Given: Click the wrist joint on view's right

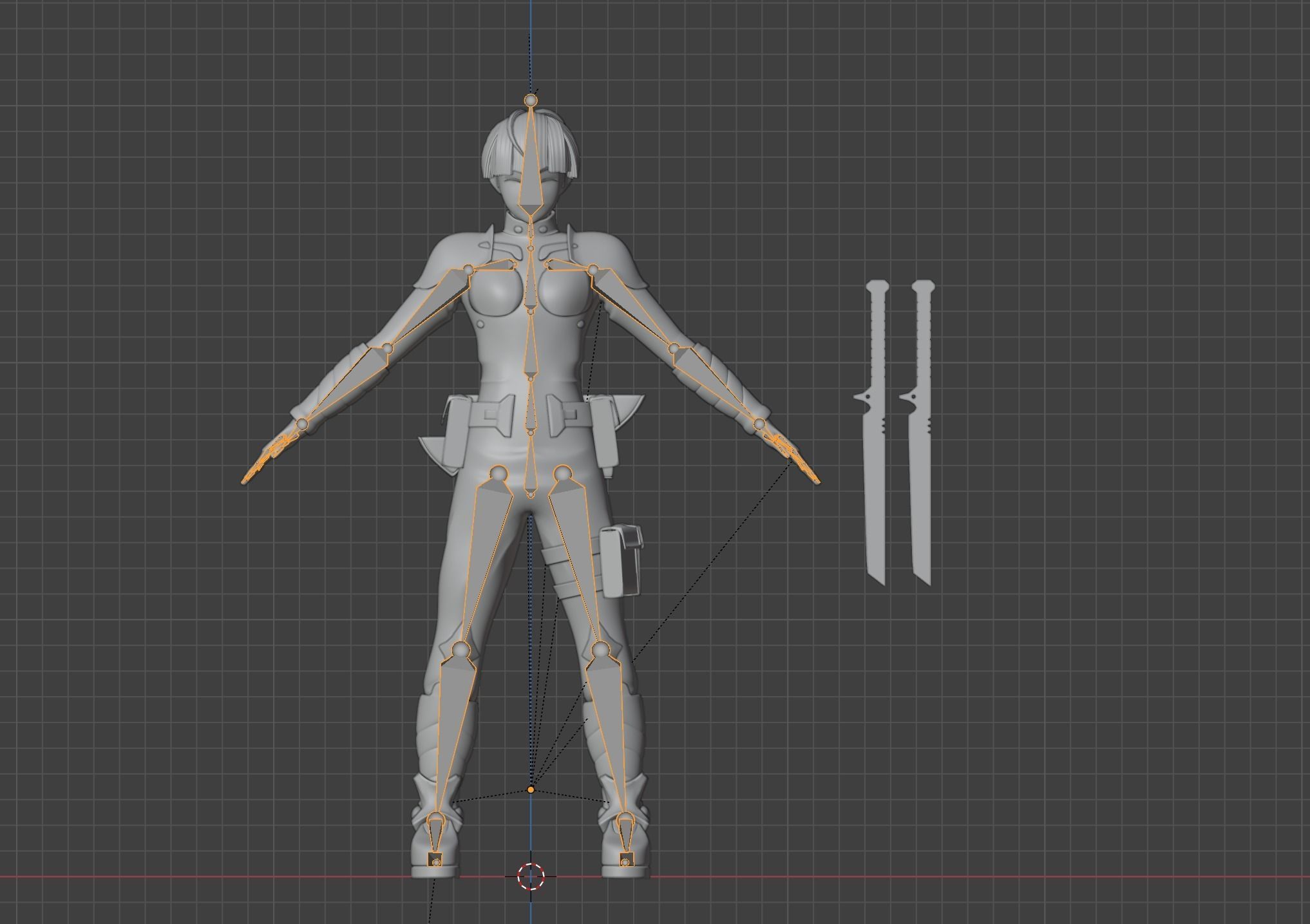Looking at the screenshot, I should tap(759, 424).
